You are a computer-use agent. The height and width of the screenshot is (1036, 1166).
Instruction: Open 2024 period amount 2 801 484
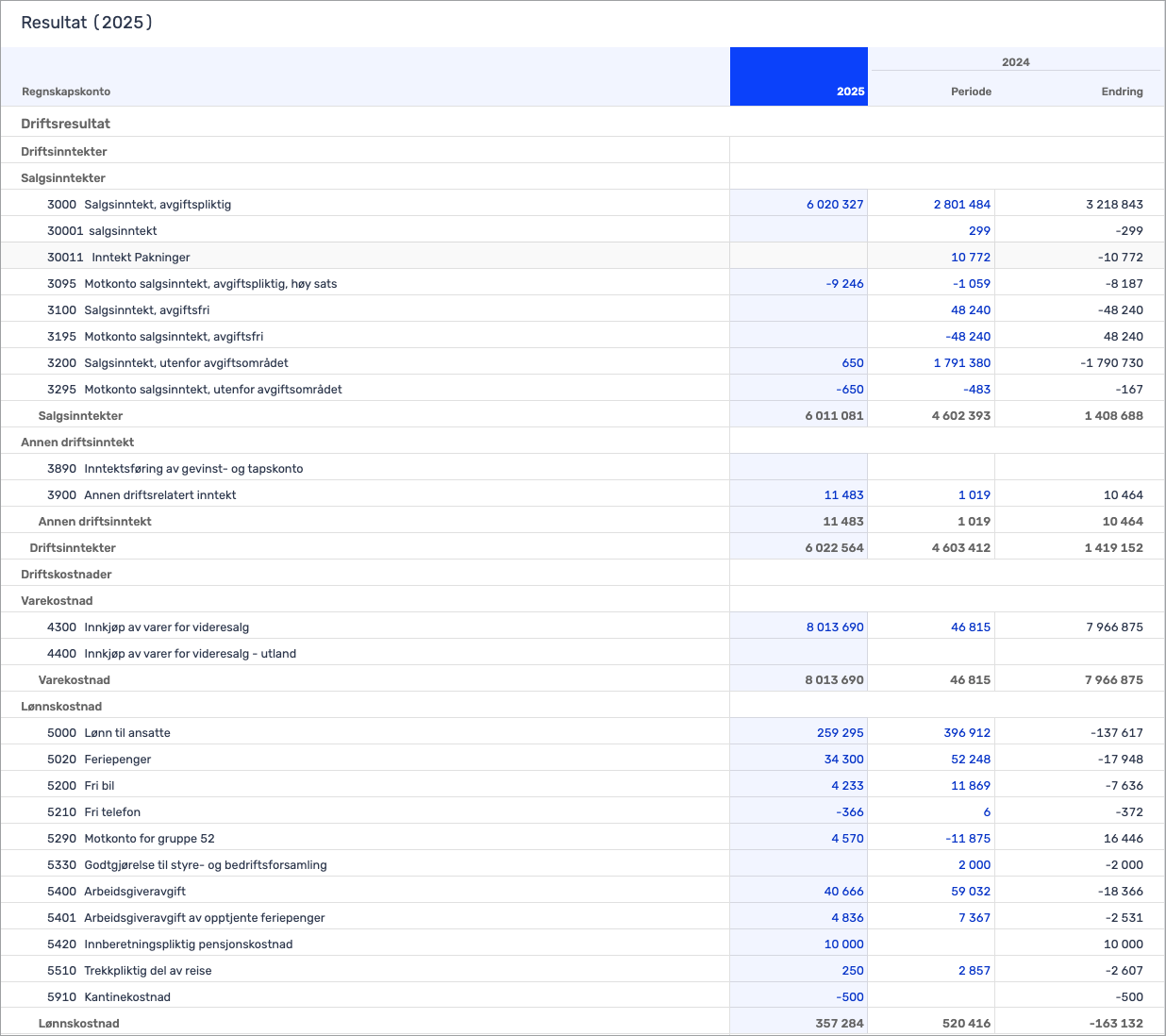click(x=962, y=205)
